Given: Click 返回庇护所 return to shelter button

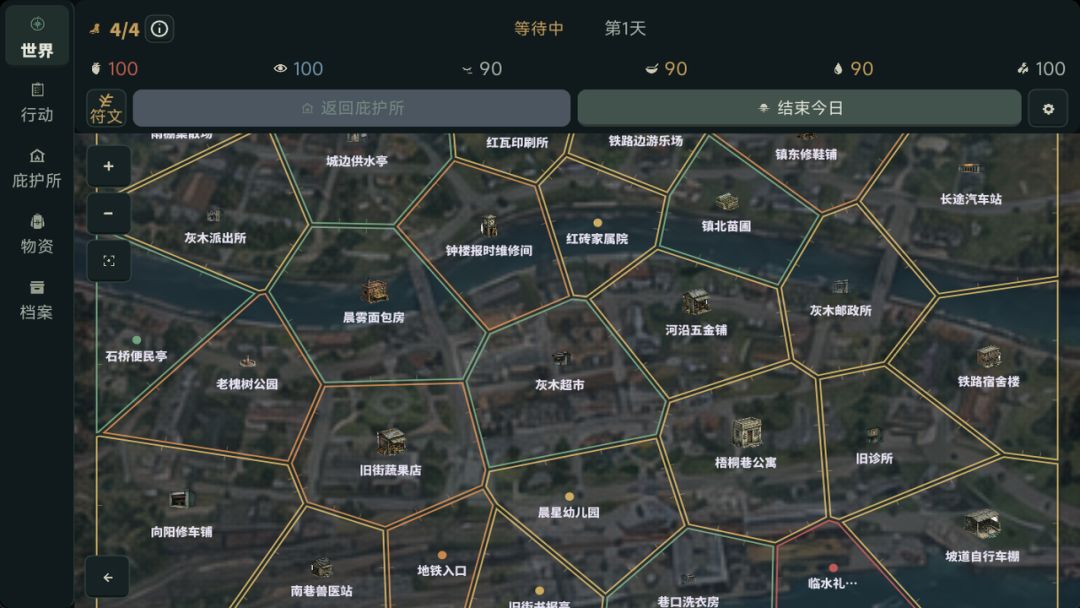Looking at the screenshot, I should point(351,108).
